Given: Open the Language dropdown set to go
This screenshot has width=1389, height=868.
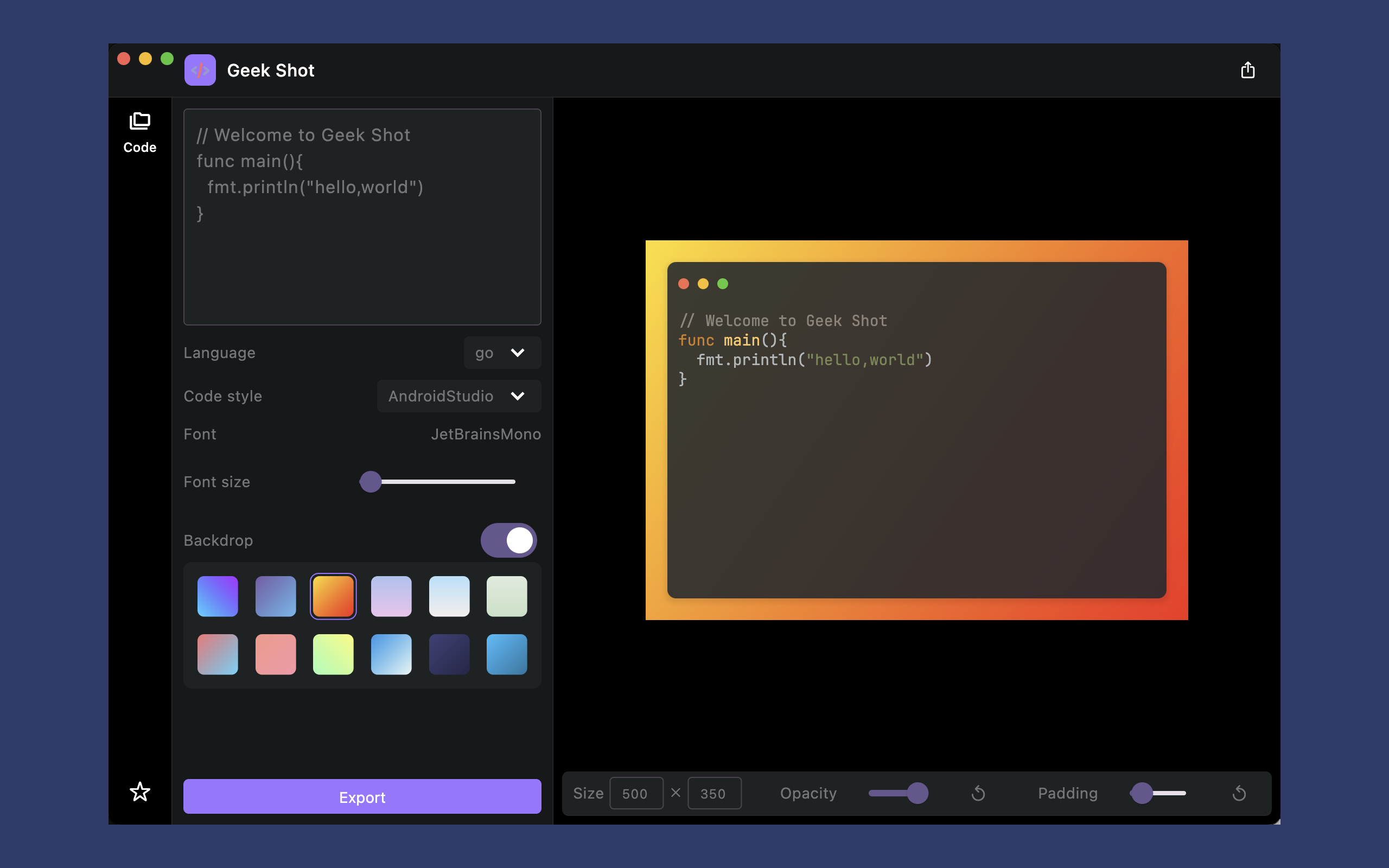Looking at the screenshot, I should 502,353.
